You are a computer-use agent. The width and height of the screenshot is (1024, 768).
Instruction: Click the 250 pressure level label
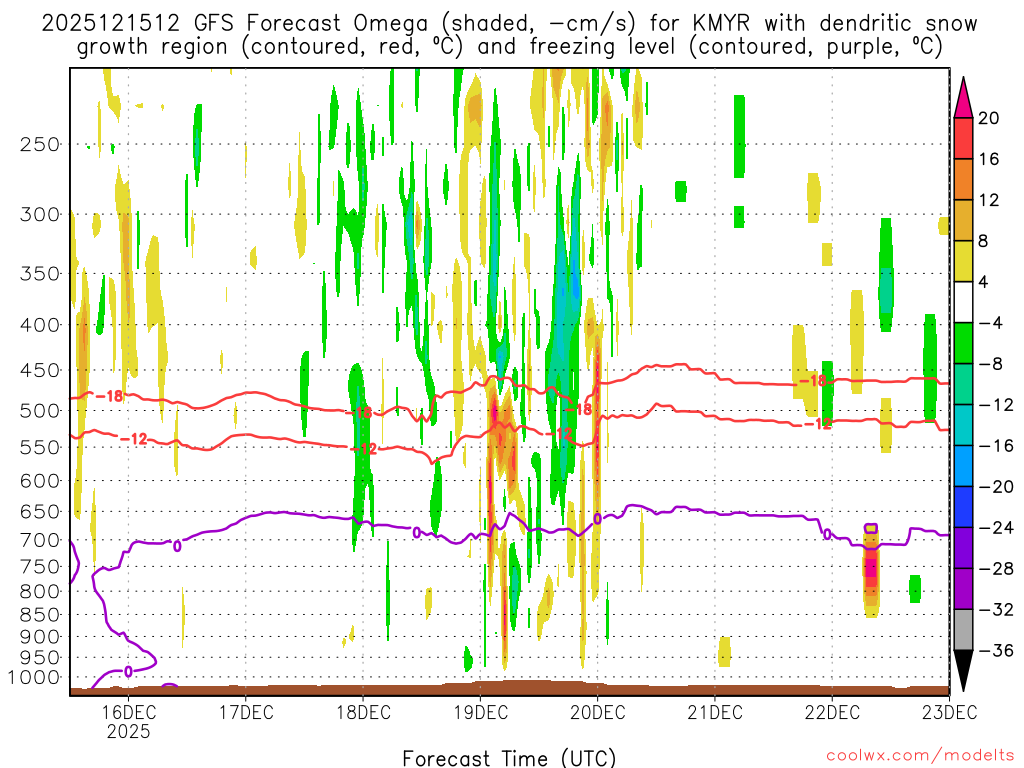click(40, 144)
